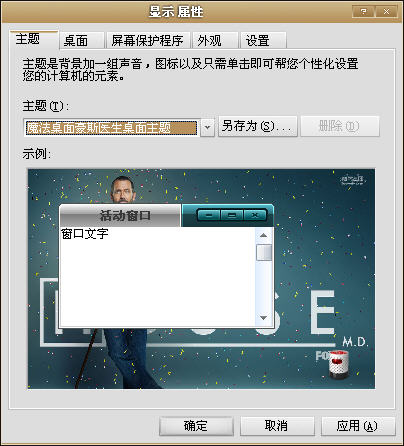Click preview window close X icon

click(x=255, y=215)
